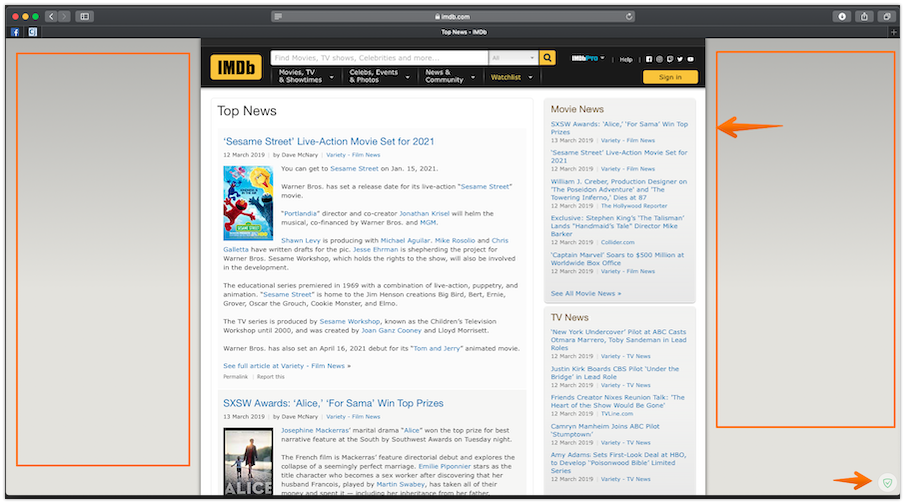Open the Facebook favorites bookmark
This screenshot has width=905, height=504.
click(16, 32)
